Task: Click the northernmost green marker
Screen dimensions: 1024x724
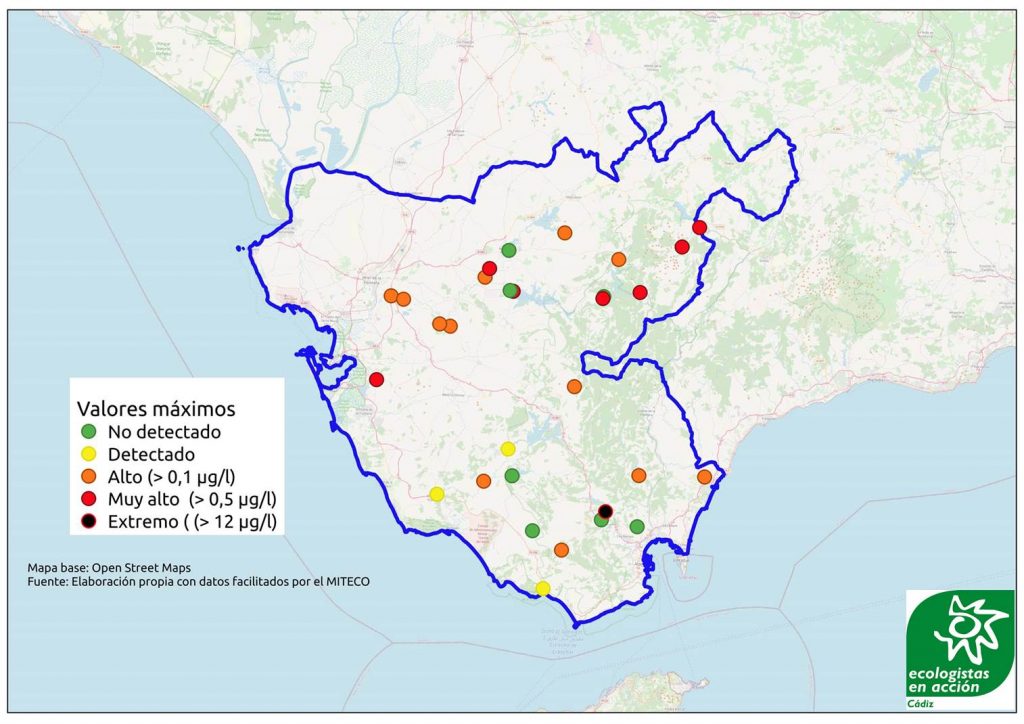Action: click(508, 250)
